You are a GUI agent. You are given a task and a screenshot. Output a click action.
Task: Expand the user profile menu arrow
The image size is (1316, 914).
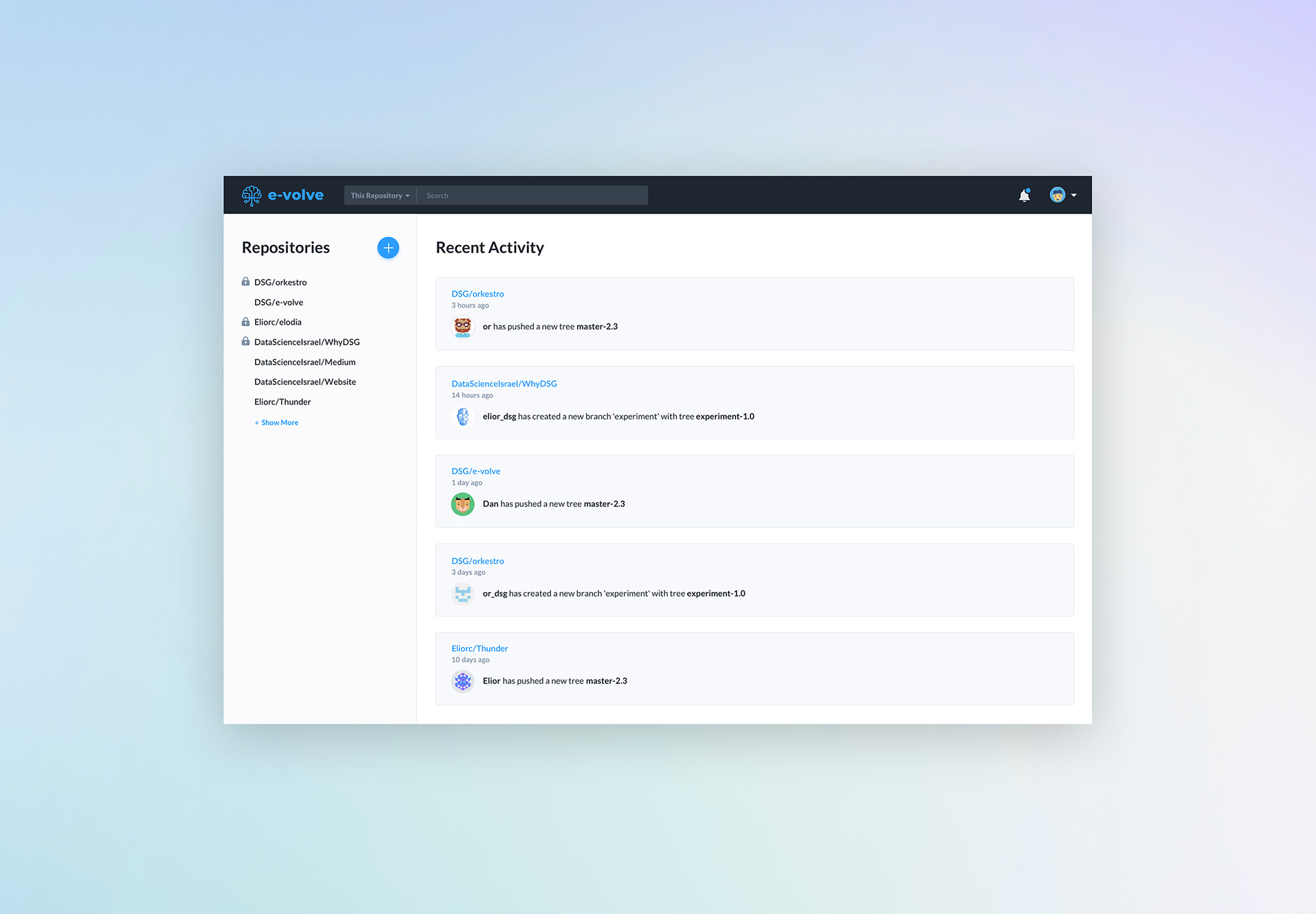(1073, 195)
